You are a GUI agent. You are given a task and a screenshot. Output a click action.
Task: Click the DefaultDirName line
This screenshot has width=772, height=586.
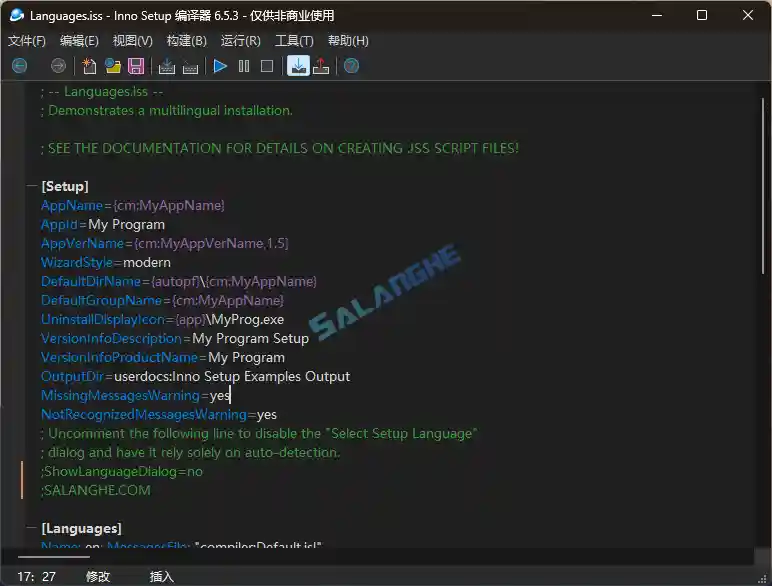tap(179, 282)
